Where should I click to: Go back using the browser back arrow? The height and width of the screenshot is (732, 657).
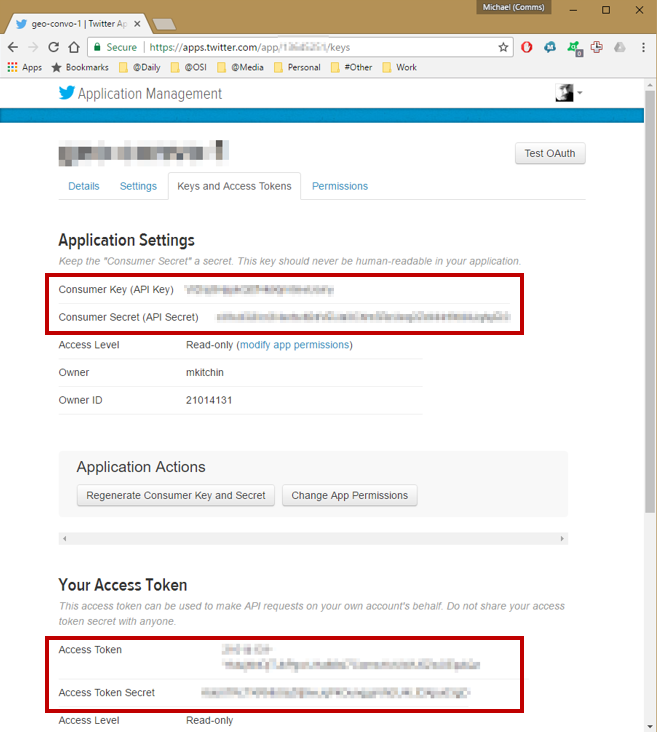point(13,47)
